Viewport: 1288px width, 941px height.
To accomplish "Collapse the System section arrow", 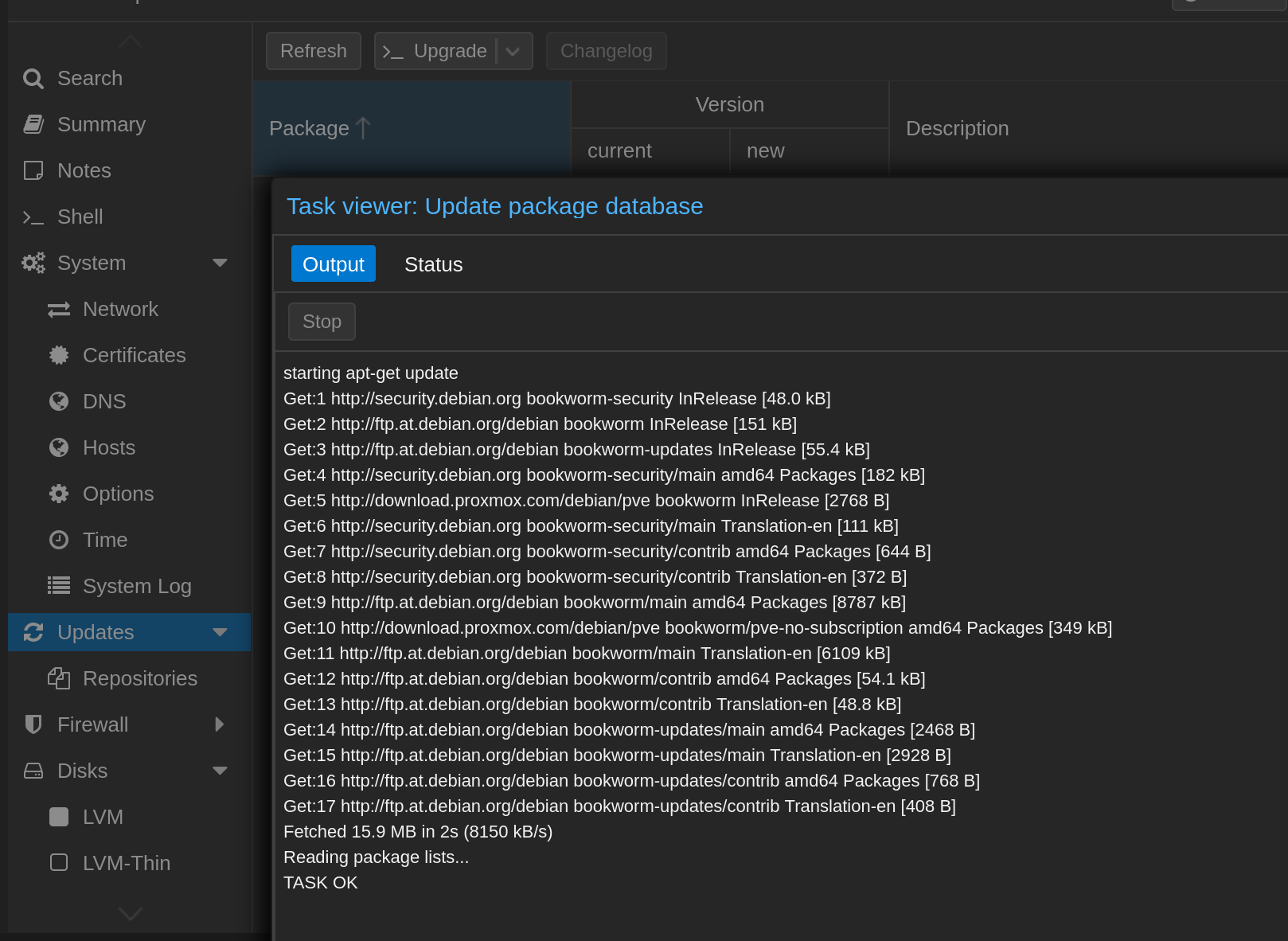I will (221, 264).
